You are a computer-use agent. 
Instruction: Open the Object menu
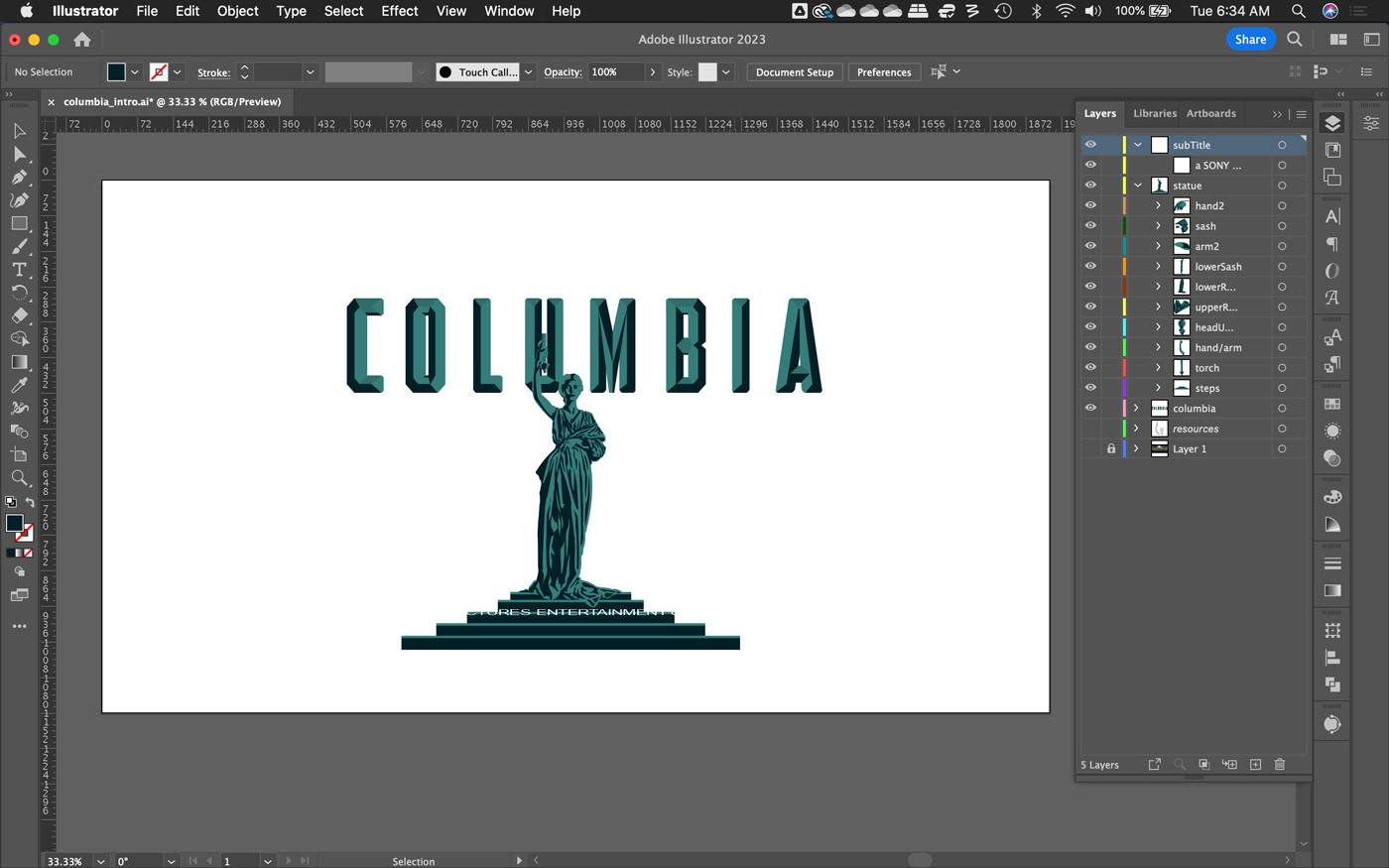pos(237,11)
